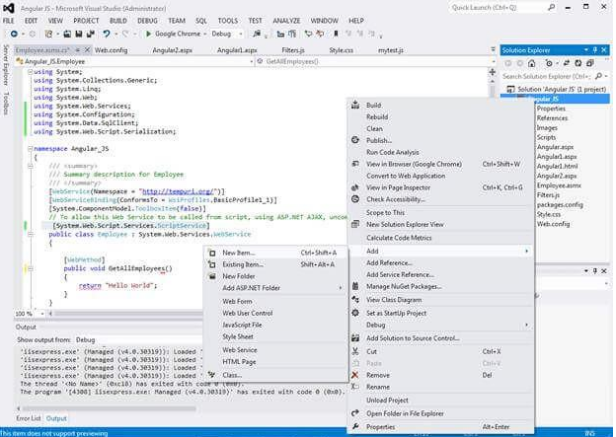Click the New Item icon in Add submenu

click(x=212, y=253)
